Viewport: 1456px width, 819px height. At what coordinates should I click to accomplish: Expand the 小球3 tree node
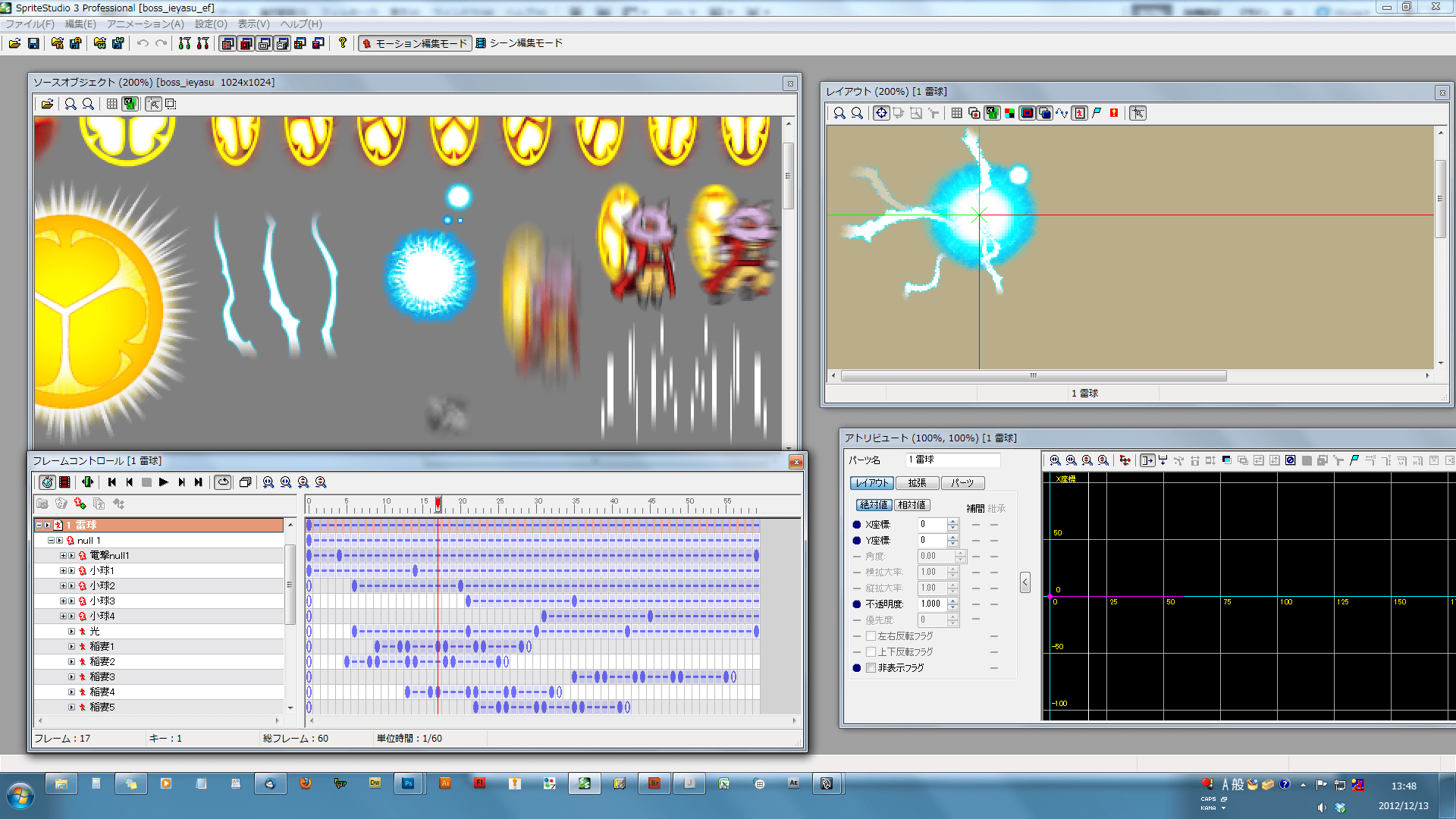point(63,601)
